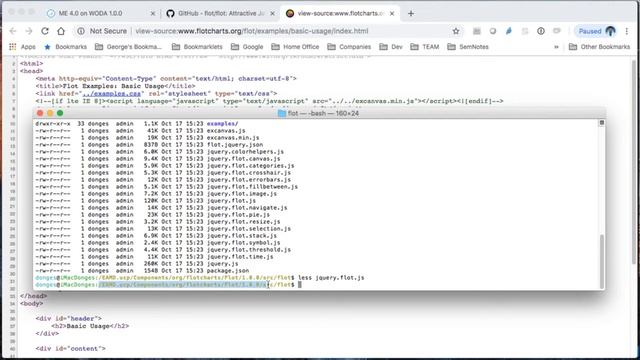Click the flot folder icon in terminal title
Viewport: 640px width, 360px height.
pos(282,113)
